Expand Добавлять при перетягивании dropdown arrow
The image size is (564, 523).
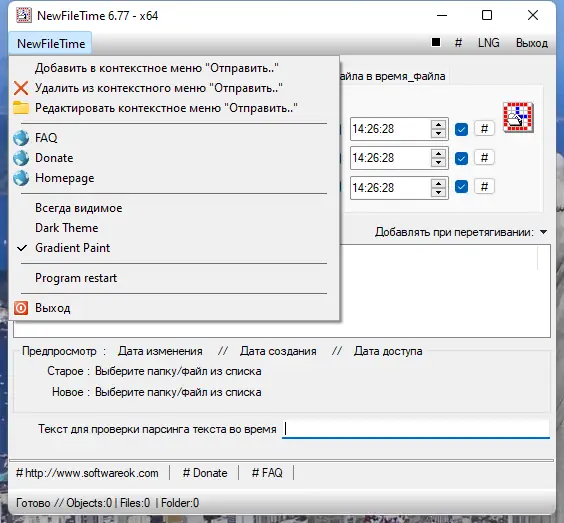click(543, 232)
